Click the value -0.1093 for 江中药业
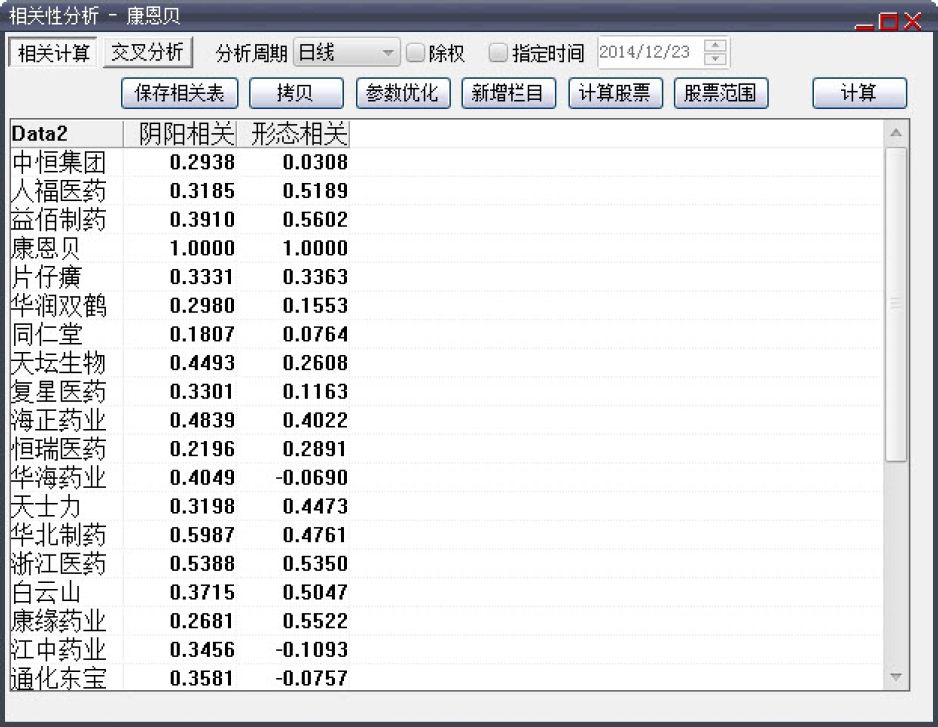 tap(312, 650)
